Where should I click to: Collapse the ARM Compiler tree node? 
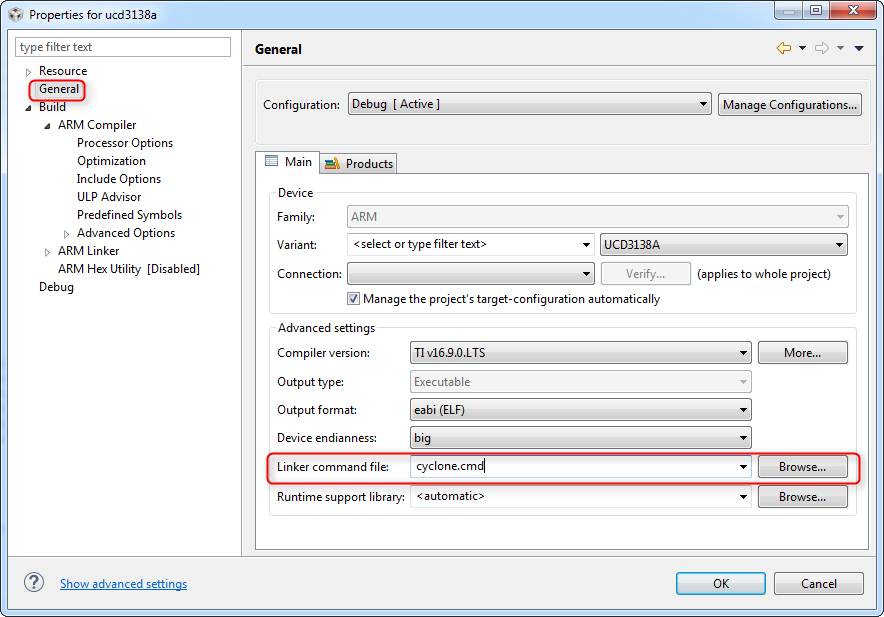tap(47, 126)
